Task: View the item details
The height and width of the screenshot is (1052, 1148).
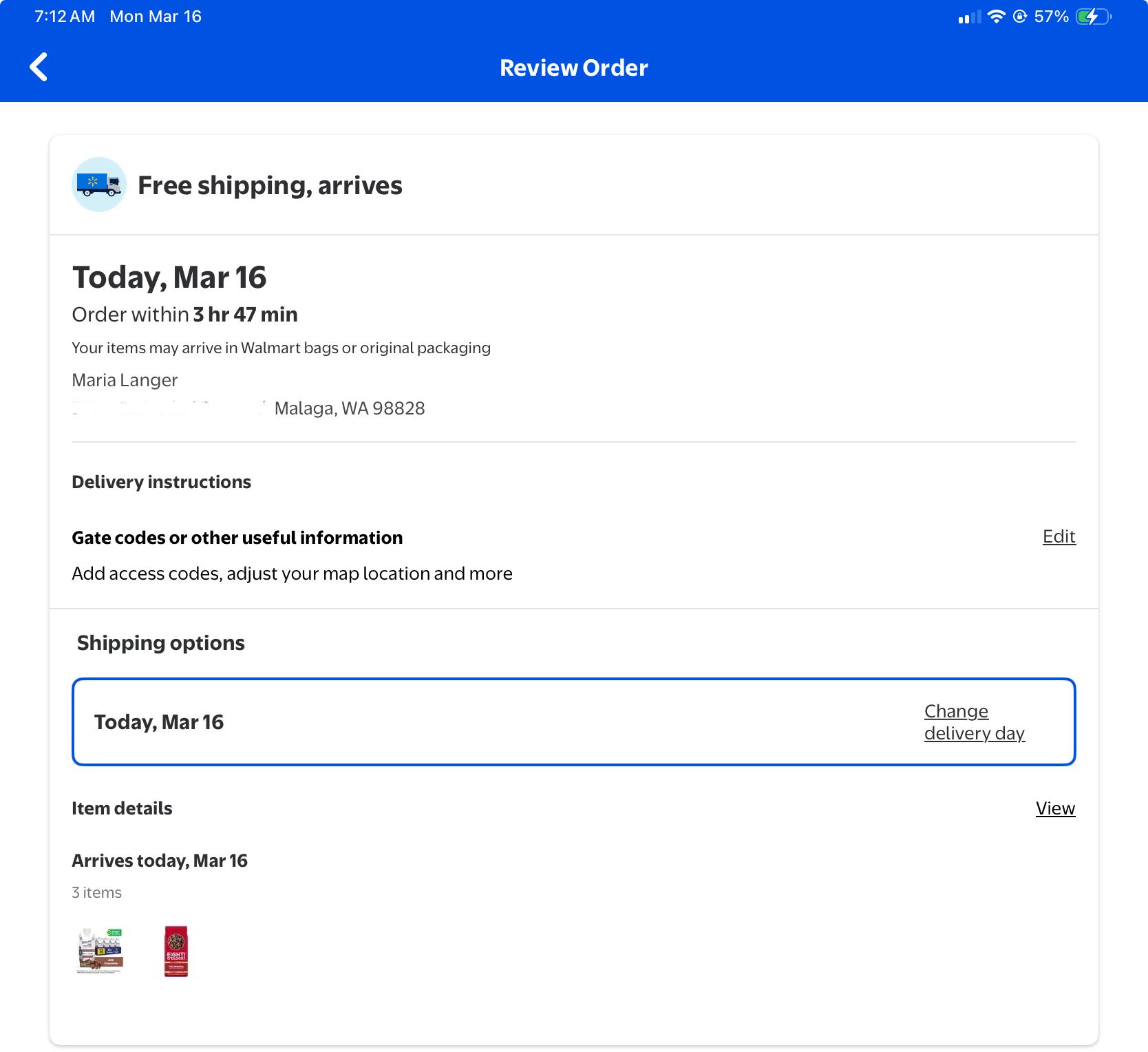Action: tap(1054, 808)
